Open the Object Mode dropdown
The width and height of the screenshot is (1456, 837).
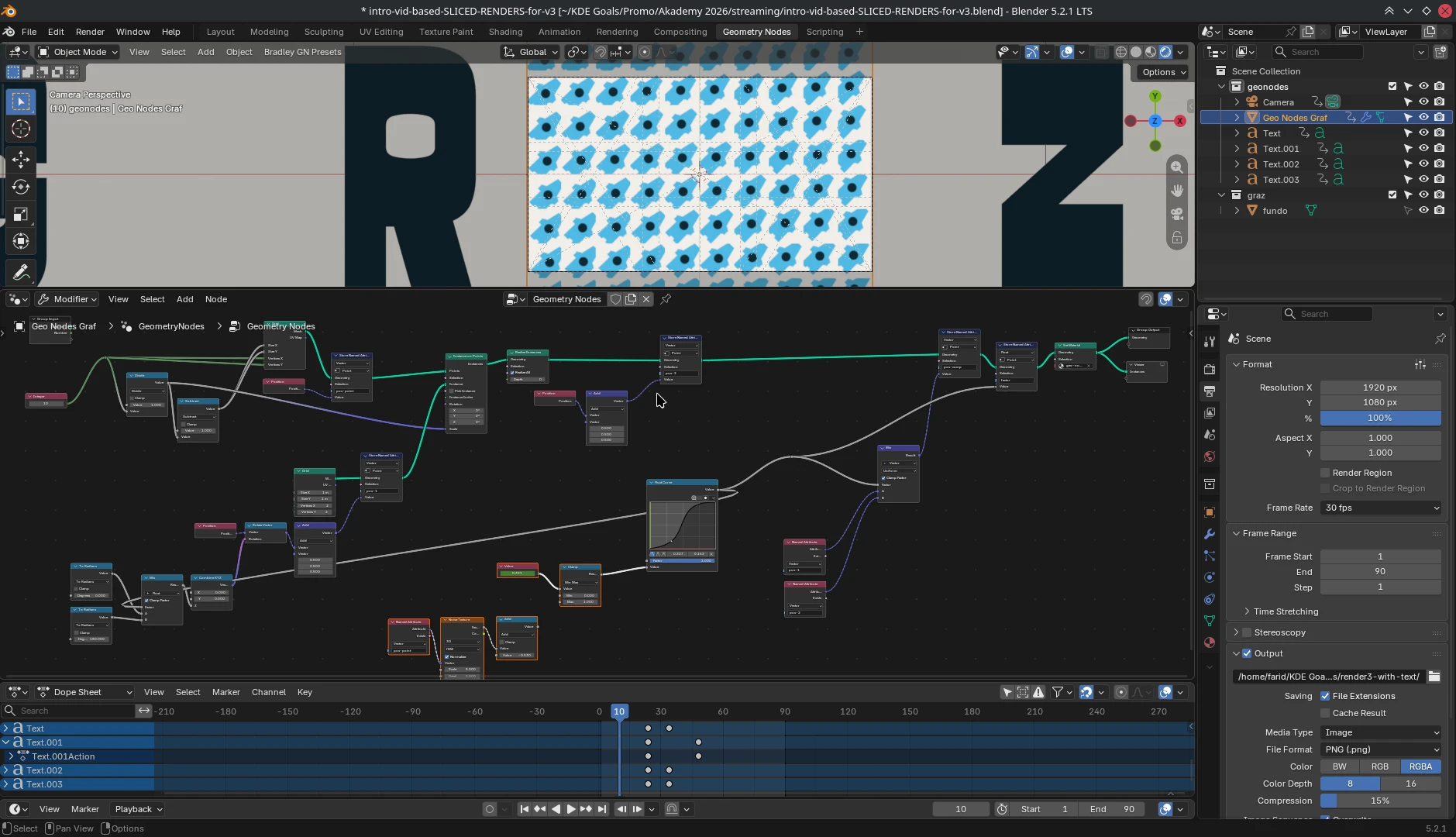77,52
